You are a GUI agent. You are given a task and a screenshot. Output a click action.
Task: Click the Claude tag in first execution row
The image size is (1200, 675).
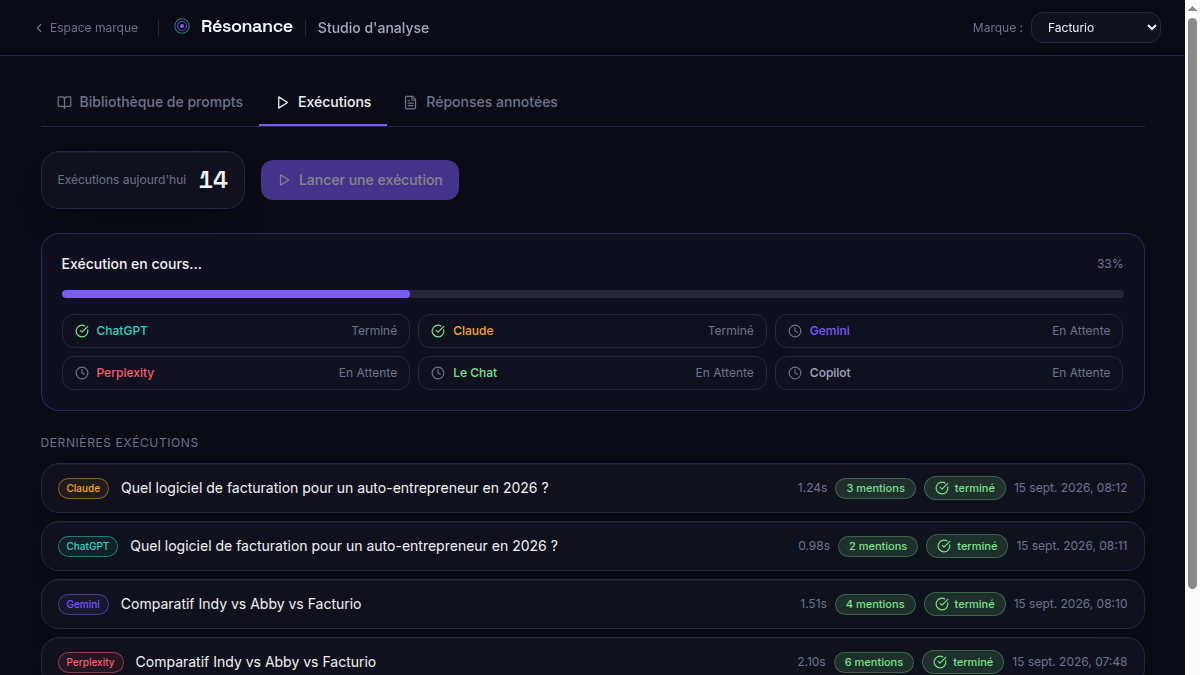coord(83,488)
